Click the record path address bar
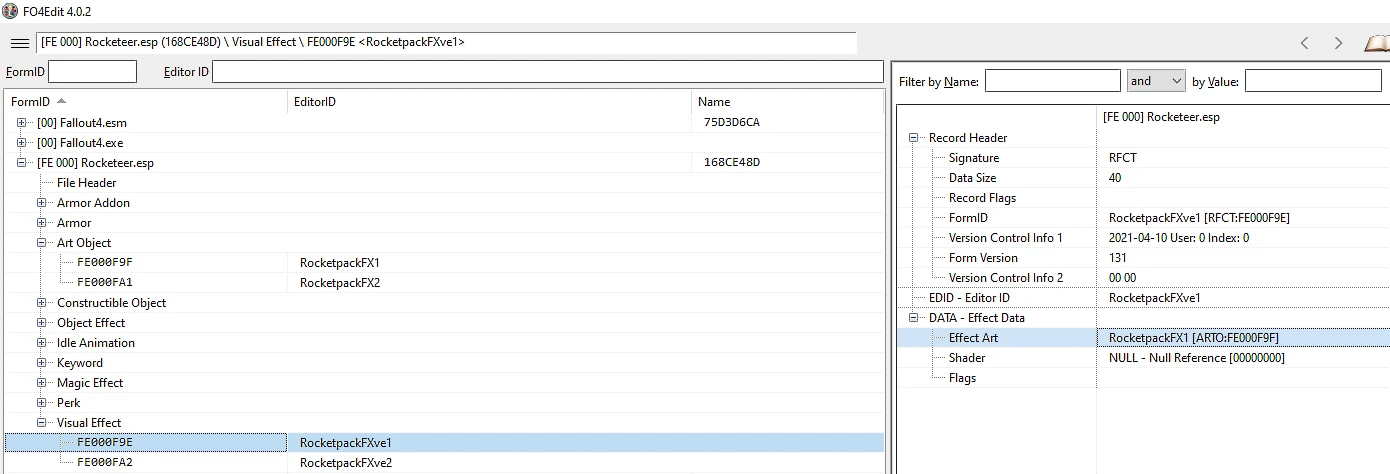 click(447, 43)
